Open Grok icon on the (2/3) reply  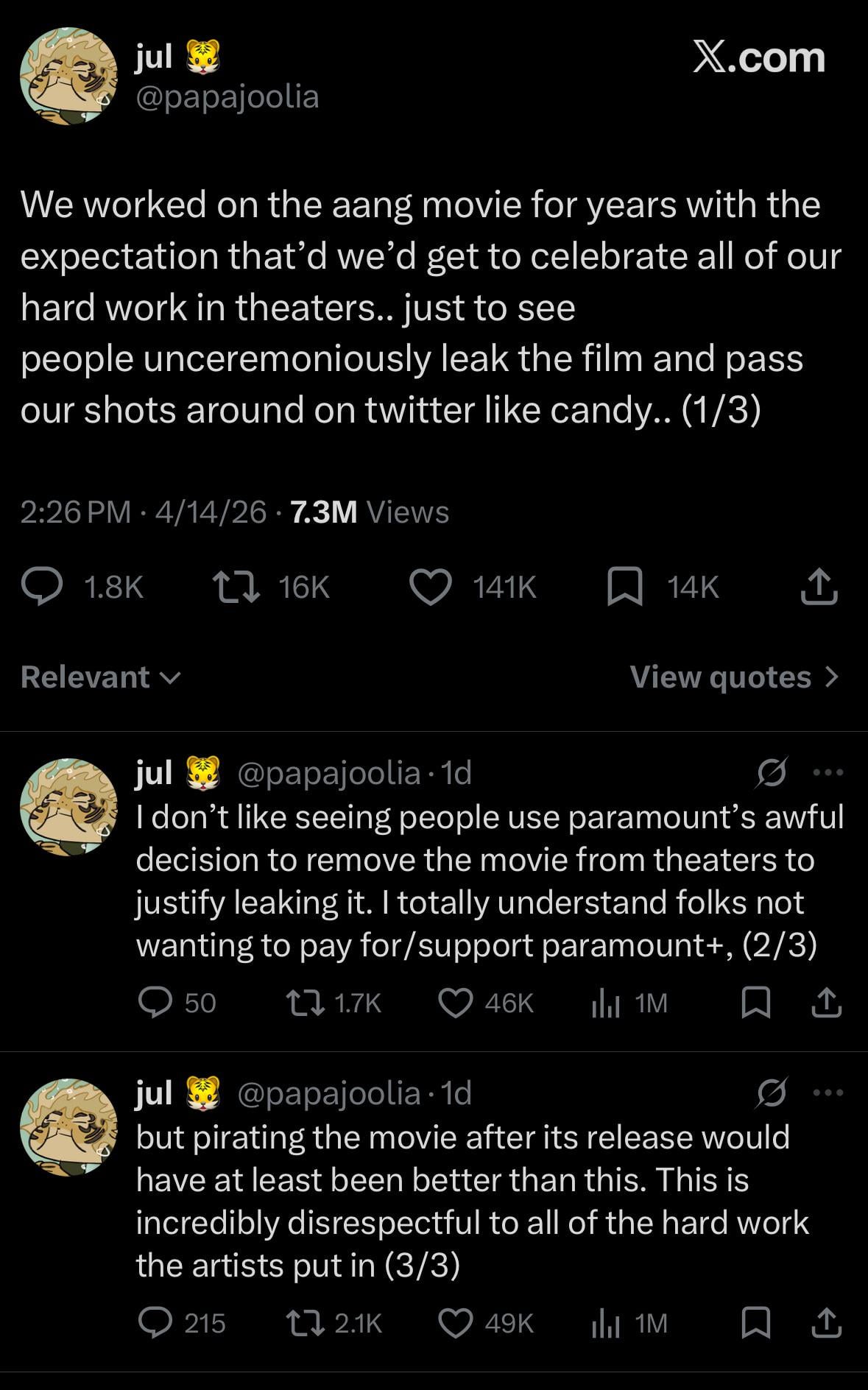coord(772,772)
